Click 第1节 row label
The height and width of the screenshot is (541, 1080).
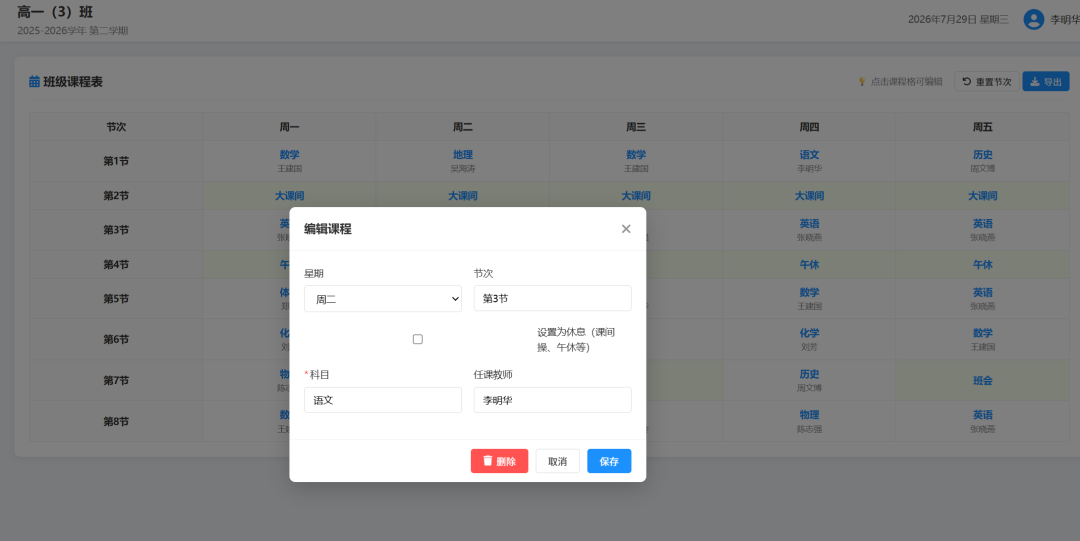[116, 161]
